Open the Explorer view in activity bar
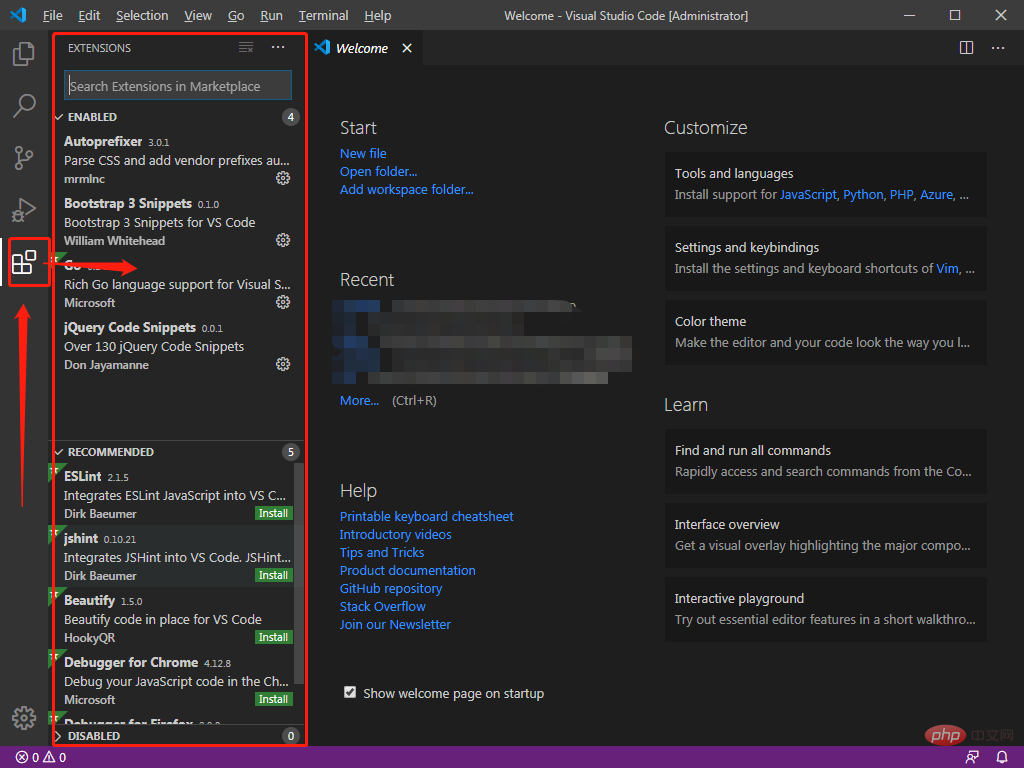Screen dimensions: 1024x768 [x=24, y=53]
